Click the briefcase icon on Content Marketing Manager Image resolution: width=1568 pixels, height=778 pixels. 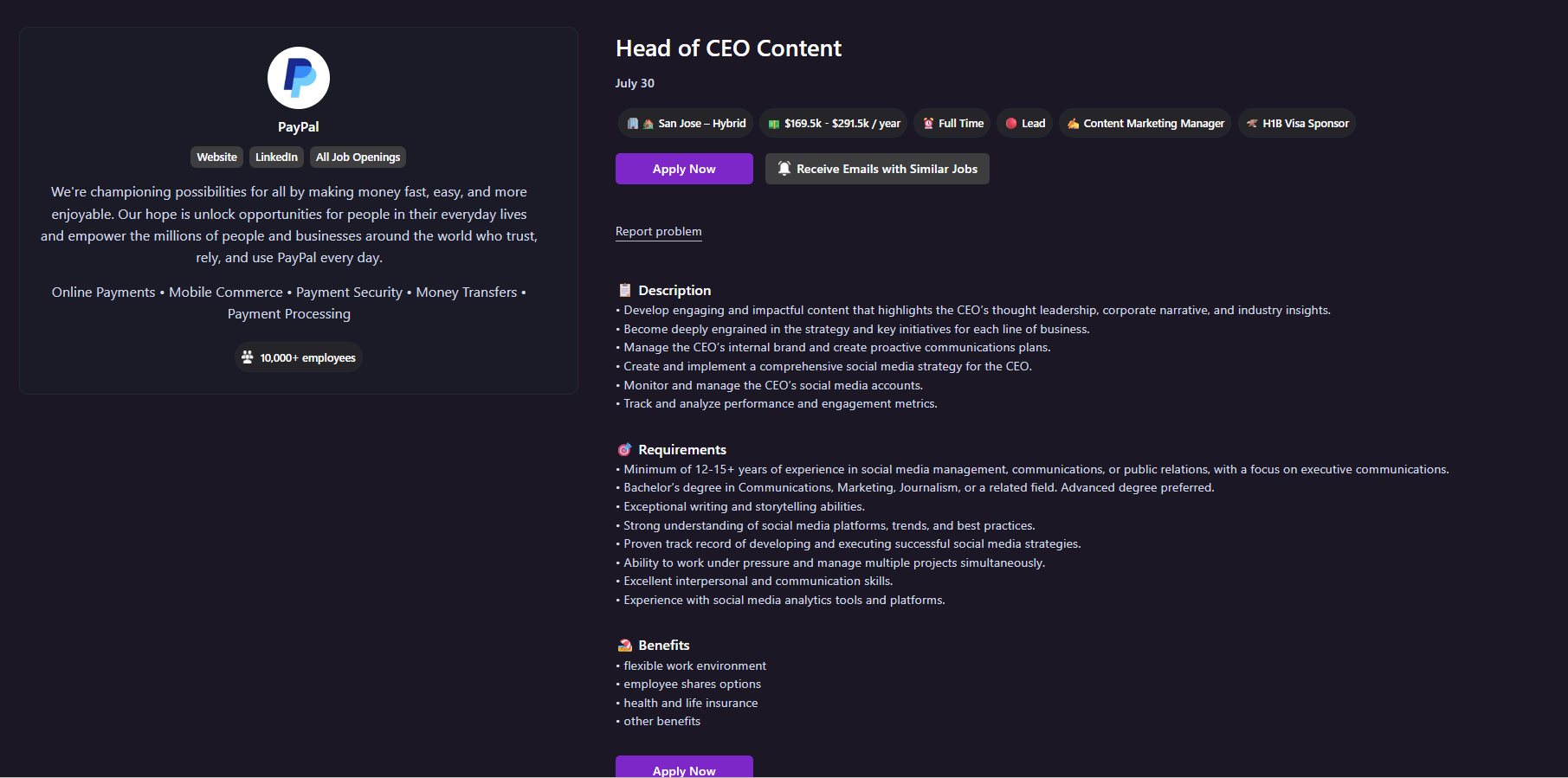click(1074, 123)
